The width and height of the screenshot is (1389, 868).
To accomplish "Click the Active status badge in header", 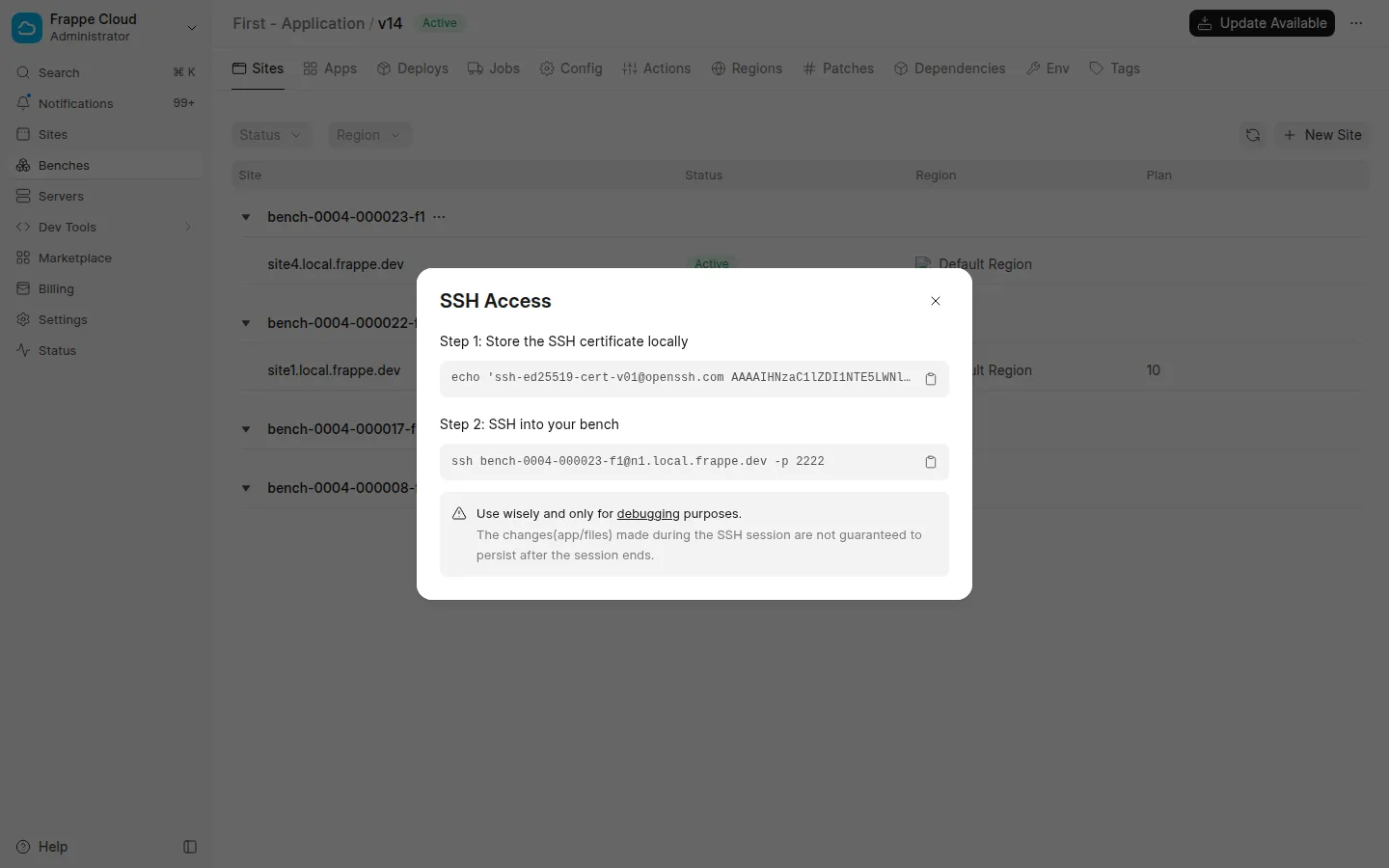I will [x=440, y=23].
